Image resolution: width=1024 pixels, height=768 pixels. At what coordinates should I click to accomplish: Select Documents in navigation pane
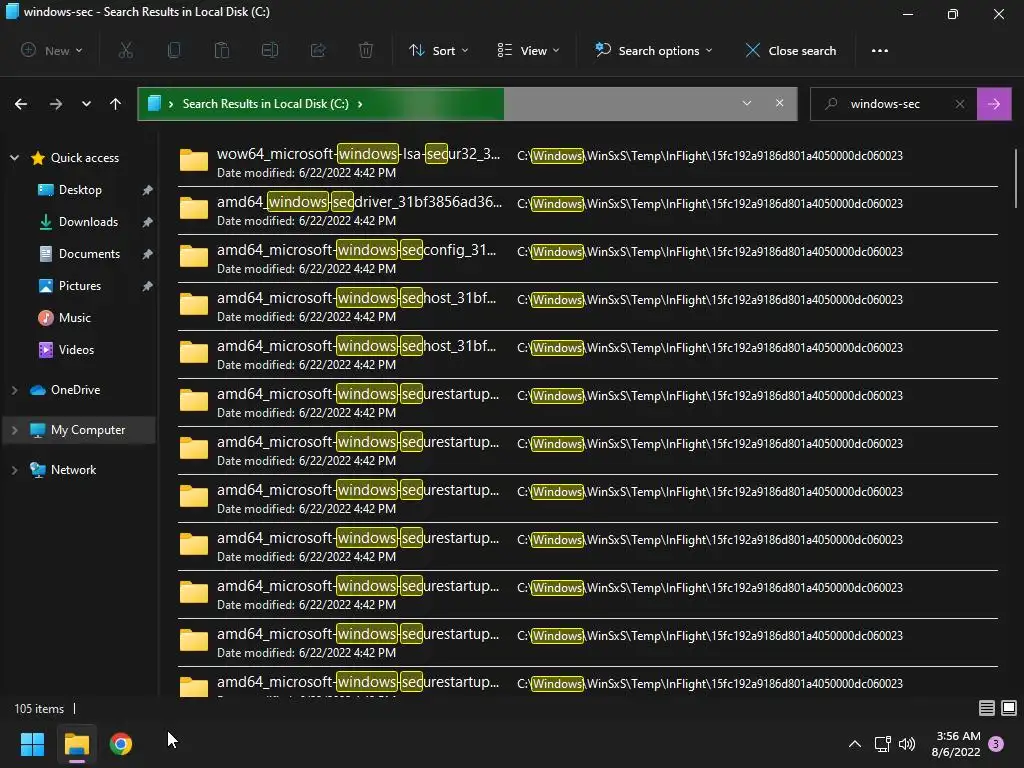(79, 254)
